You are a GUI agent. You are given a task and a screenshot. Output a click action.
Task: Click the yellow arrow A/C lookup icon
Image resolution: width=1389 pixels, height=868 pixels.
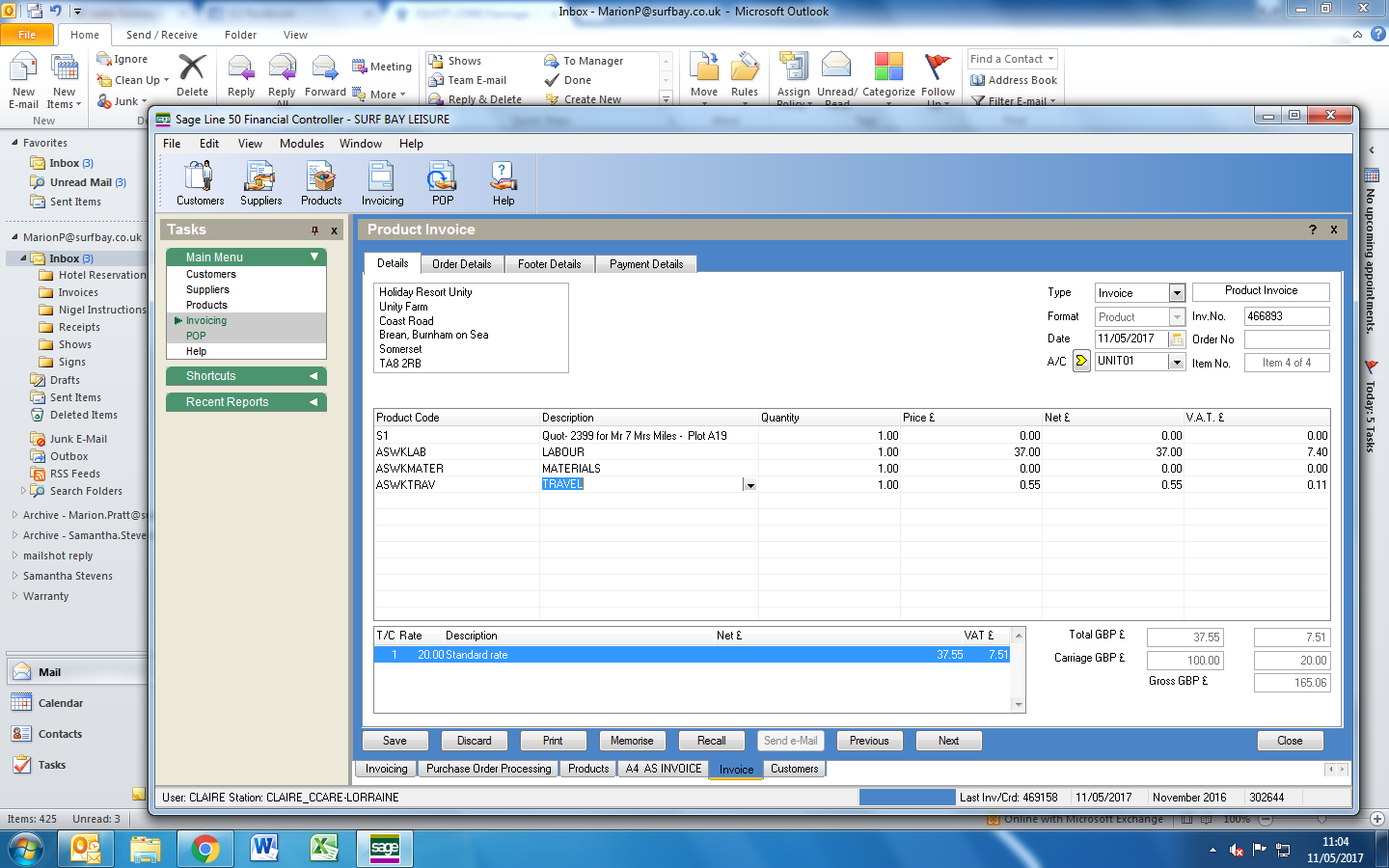[1081, 362]
